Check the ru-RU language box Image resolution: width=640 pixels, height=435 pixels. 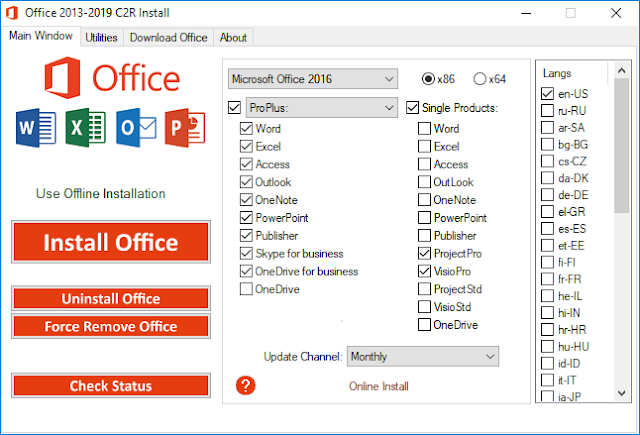pyautogui.click(x=547, y=110)
